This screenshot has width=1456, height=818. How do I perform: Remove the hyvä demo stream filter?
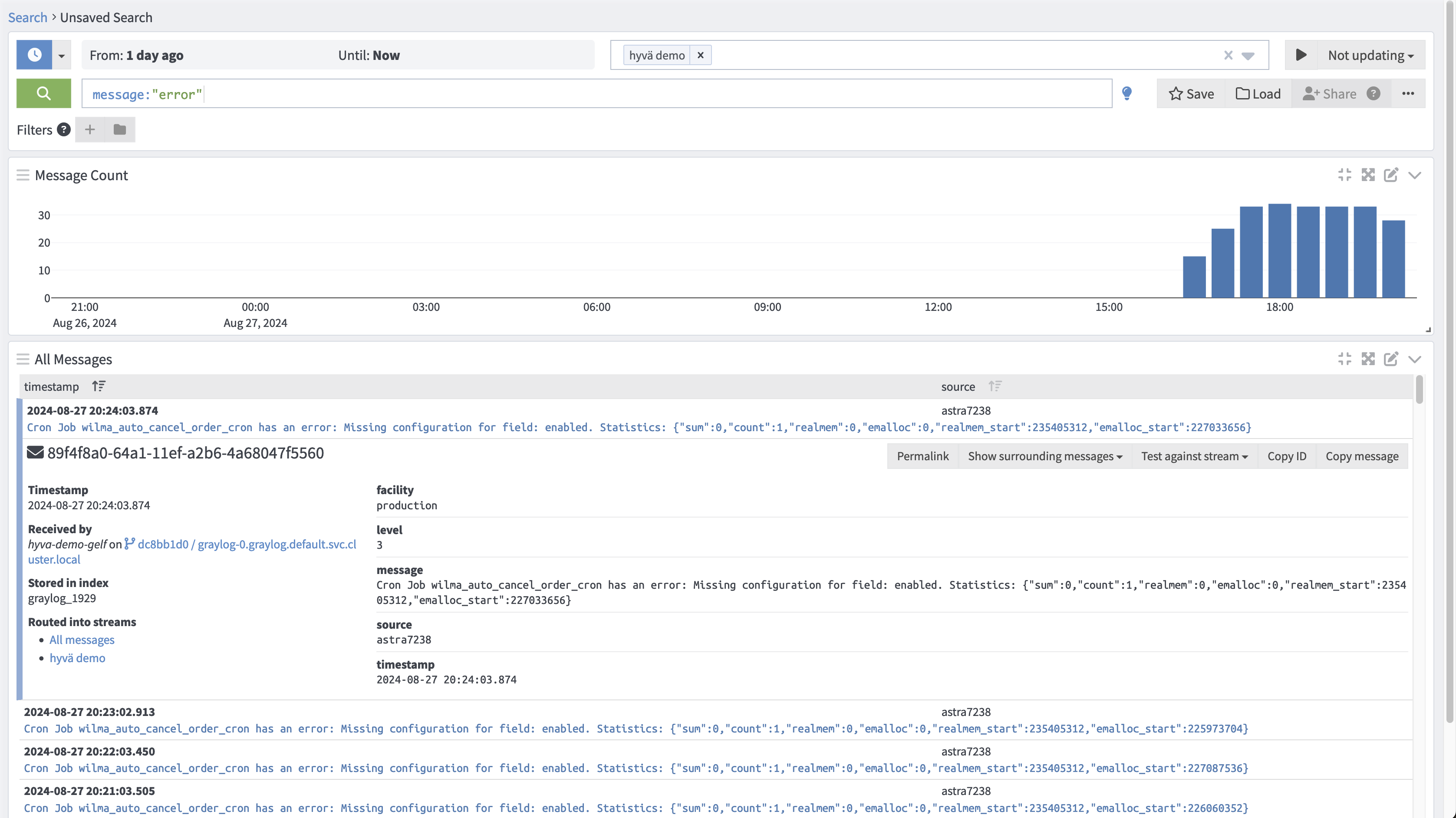click(700, 55)
